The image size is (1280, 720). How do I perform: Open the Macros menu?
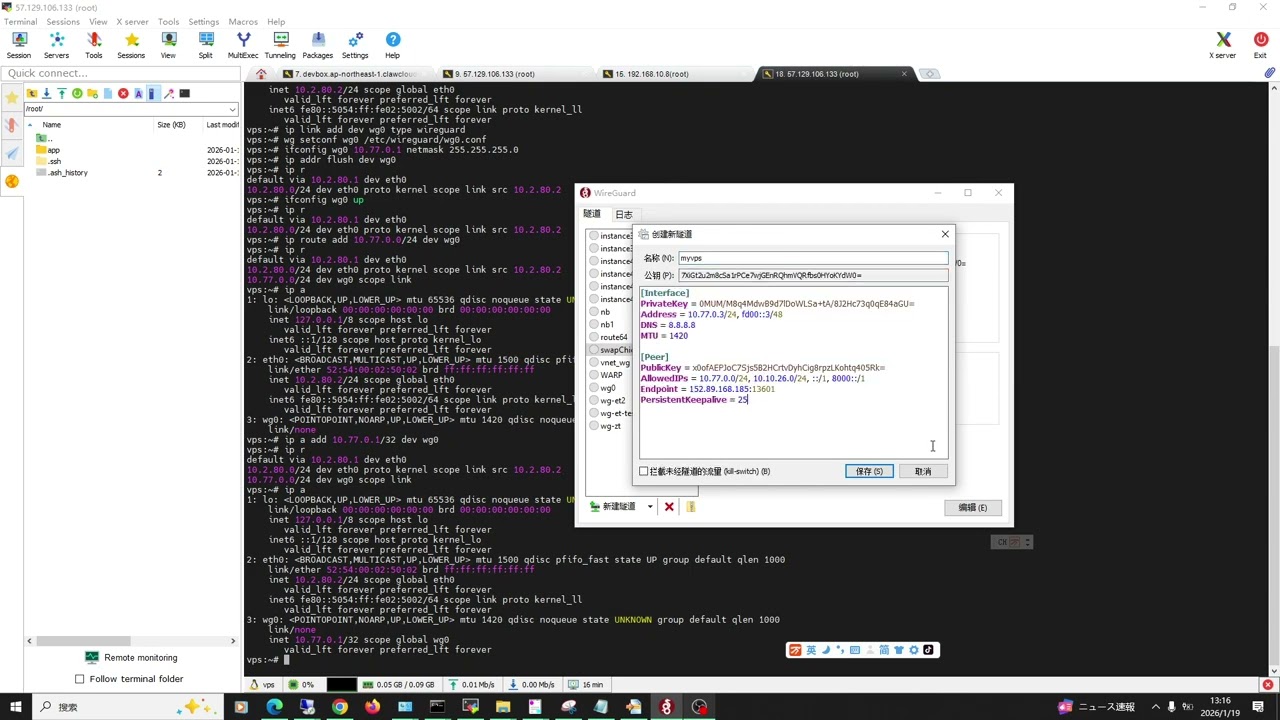(243, 21)
